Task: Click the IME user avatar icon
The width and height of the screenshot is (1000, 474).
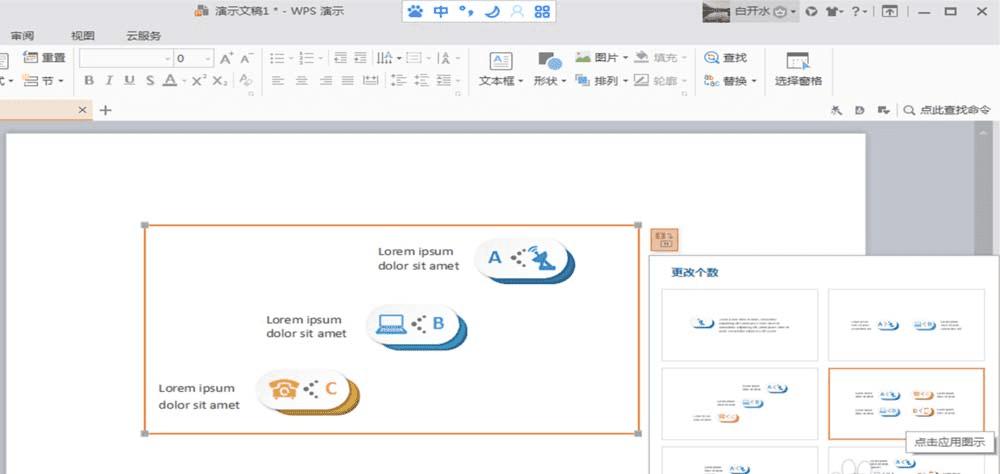Action: [x=517, y=11]
